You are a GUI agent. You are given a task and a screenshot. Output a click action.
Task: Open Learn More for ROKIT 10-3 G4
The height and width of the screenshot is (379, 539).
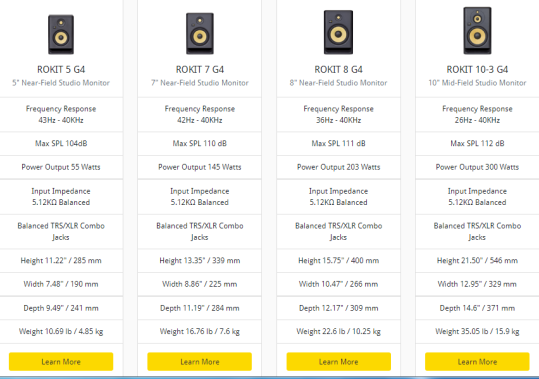pyautogui.click(x=477, y=361)
